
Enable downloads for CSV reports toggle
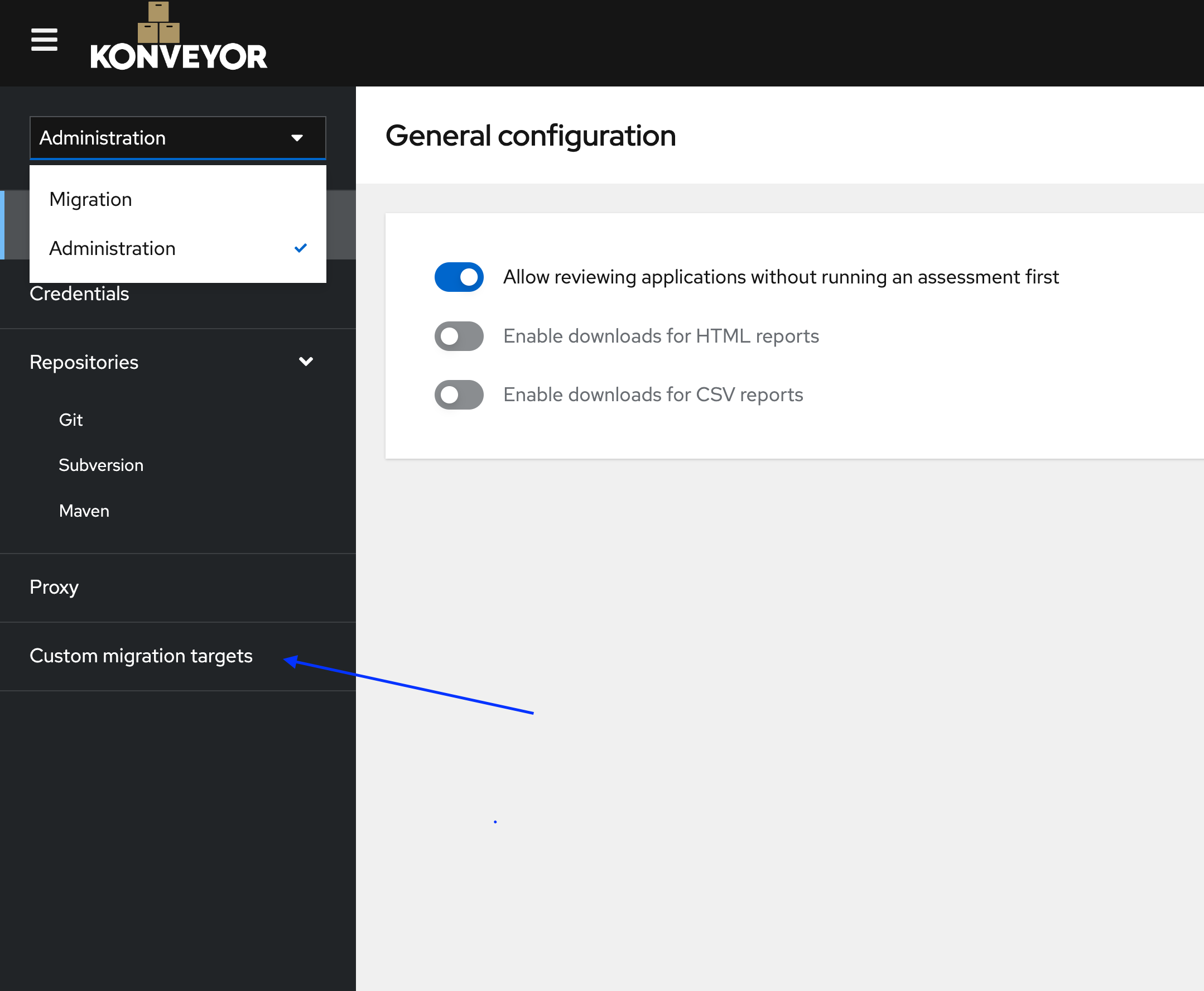click(459, 395)
